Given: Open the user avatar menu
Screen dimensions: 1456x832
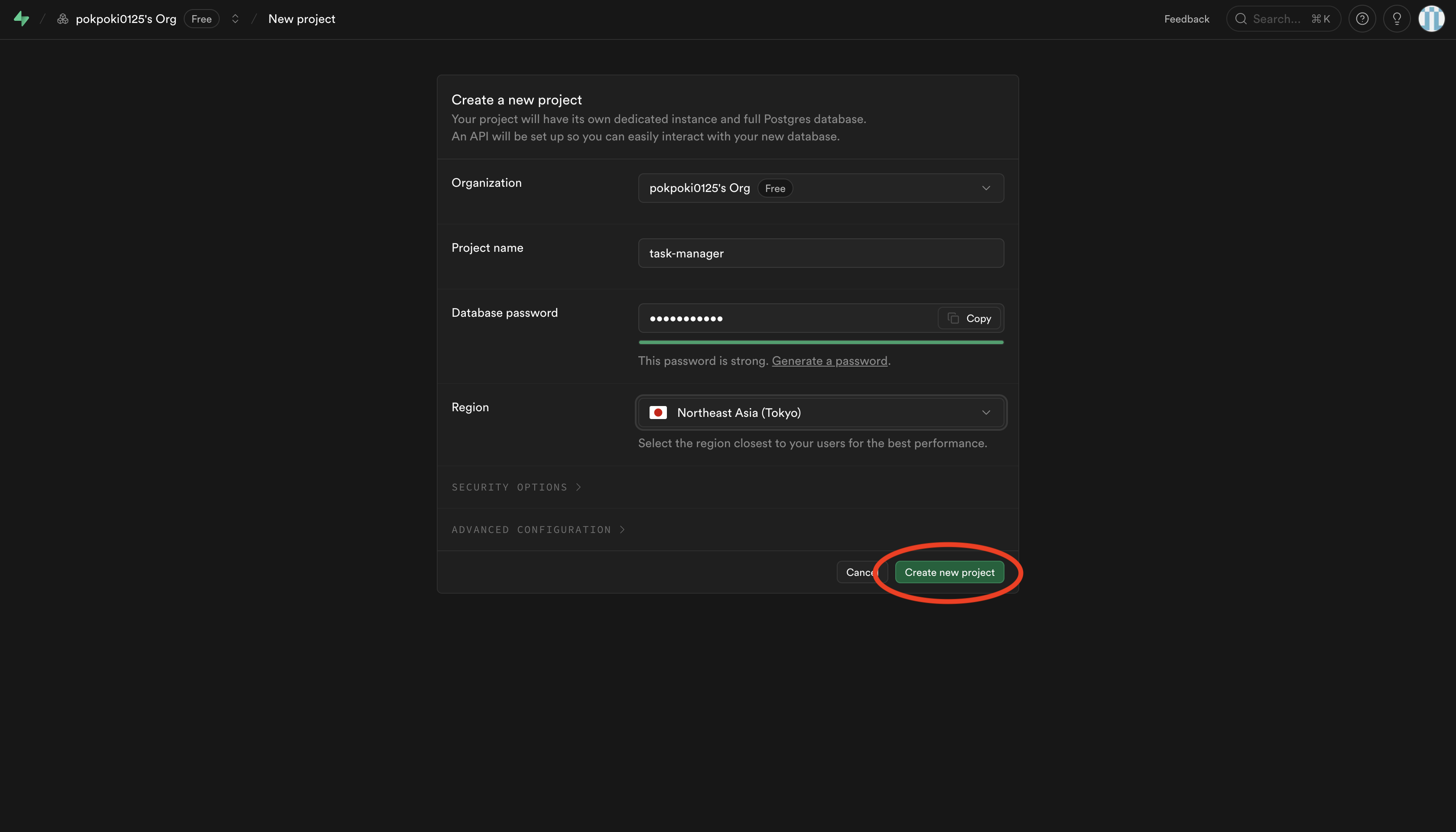Looking at the screenshot, I should click(1431, 19).
